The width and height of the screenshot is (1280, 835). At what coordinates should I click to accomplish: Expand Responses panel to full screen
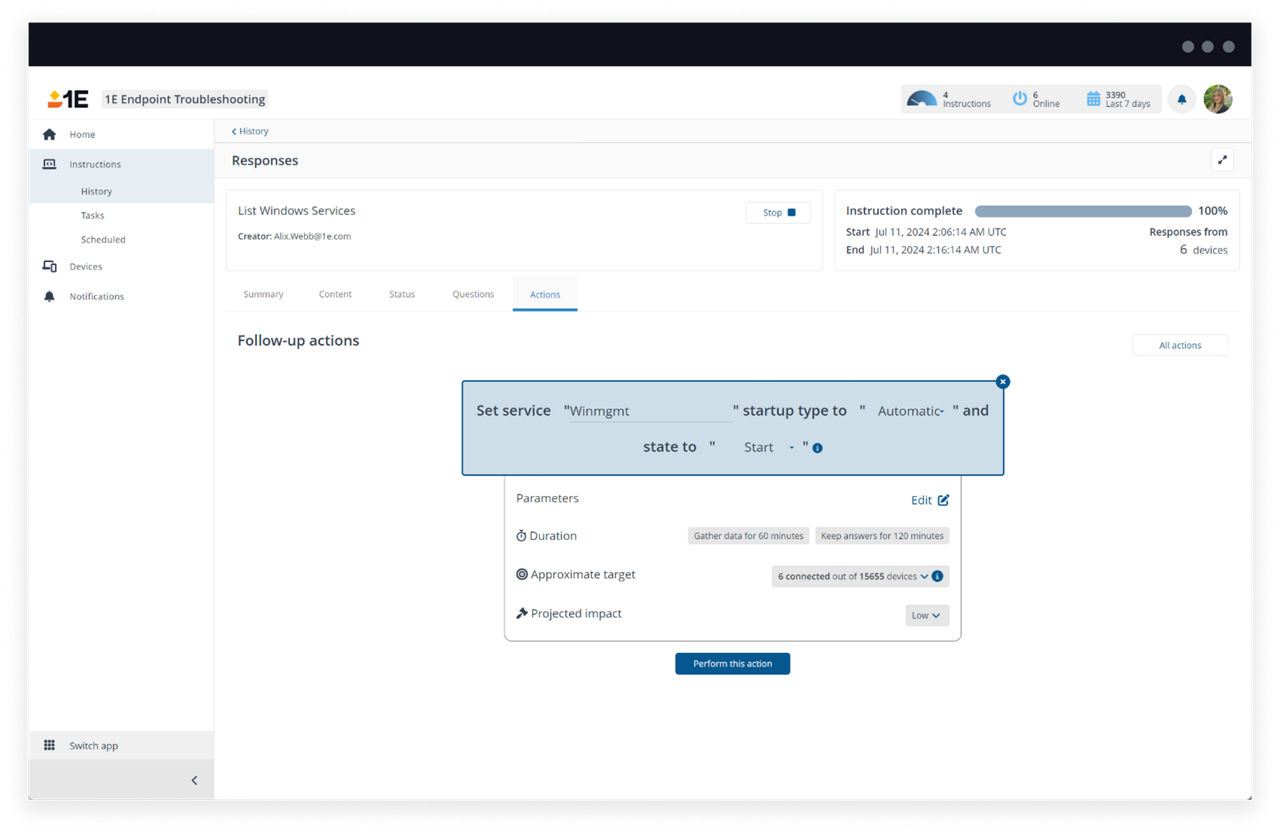click(1222, 160)
